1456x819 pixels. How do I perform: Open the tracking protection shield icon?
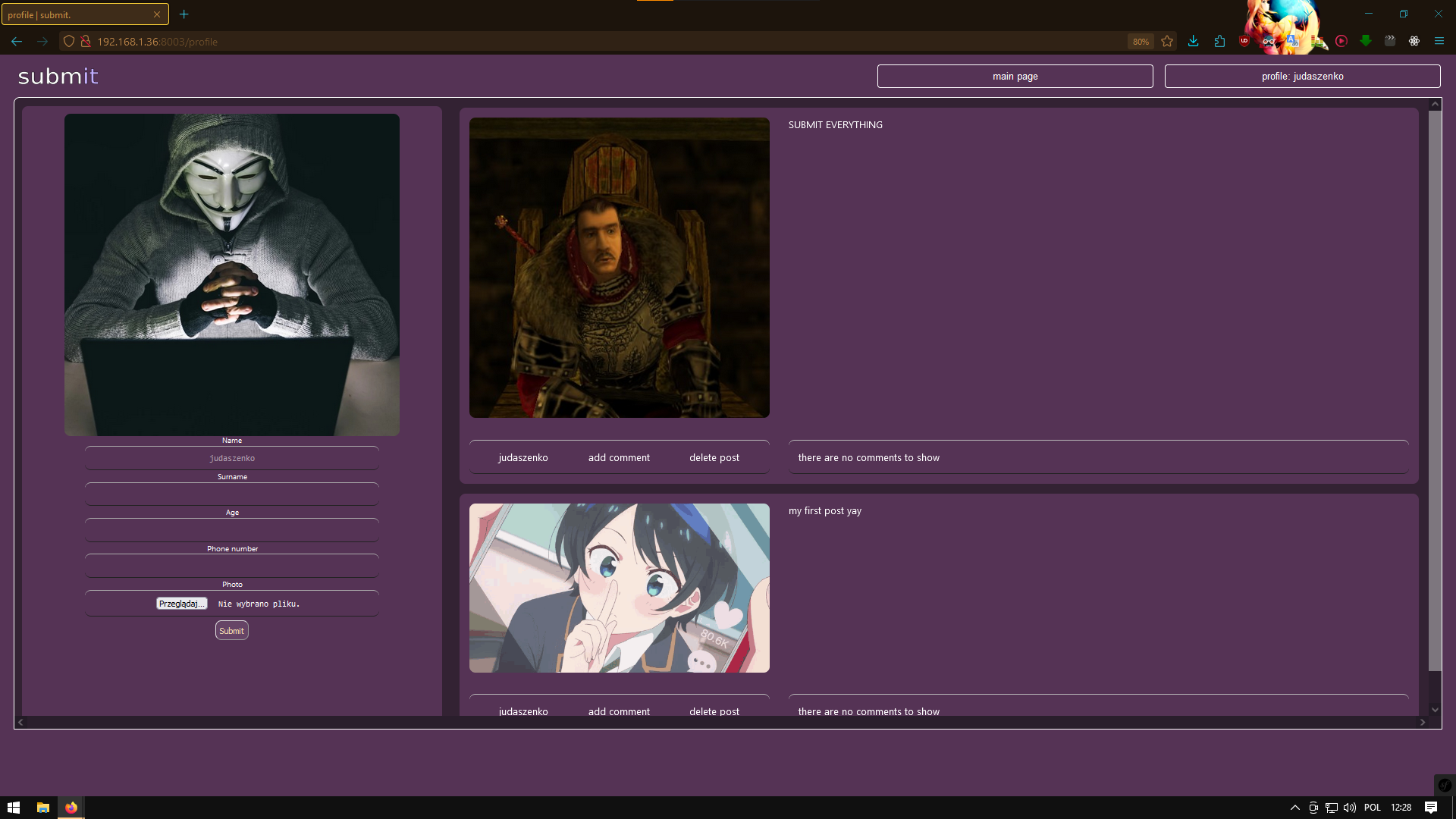[69, 42]
